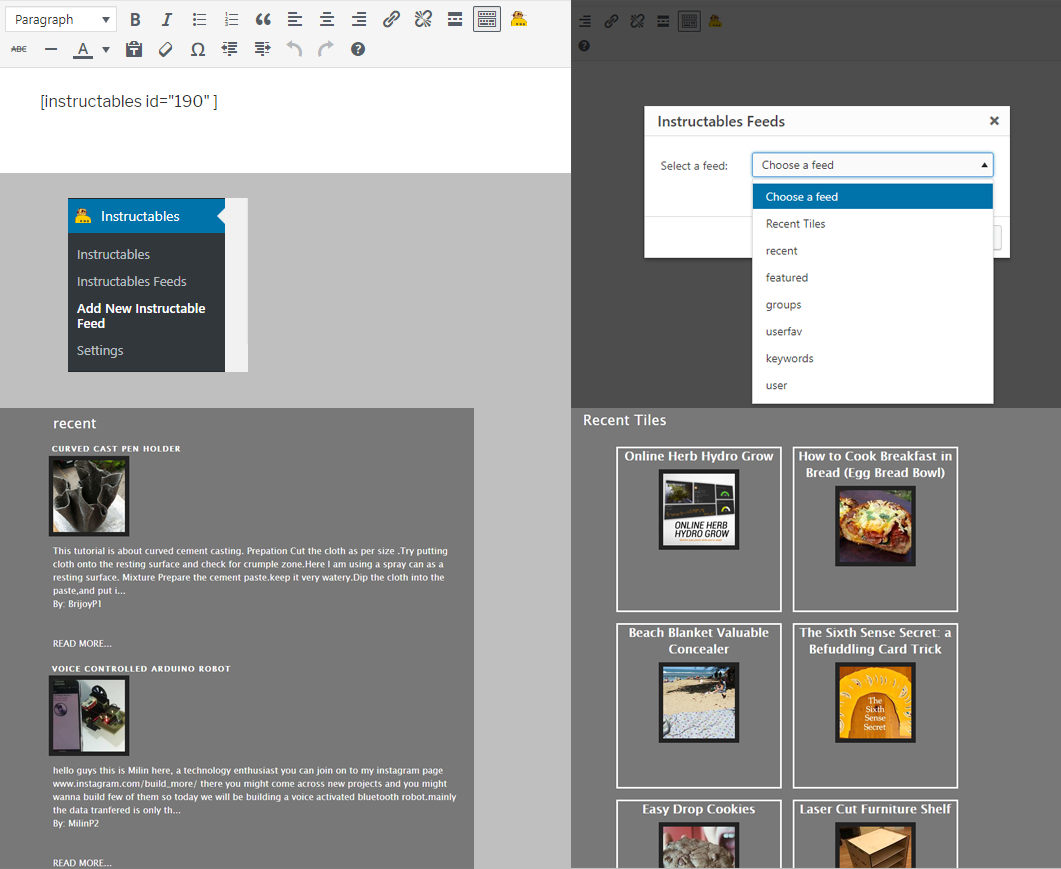Insert special character omega icon
The image size is (1061, 869).
click(198, 49)
